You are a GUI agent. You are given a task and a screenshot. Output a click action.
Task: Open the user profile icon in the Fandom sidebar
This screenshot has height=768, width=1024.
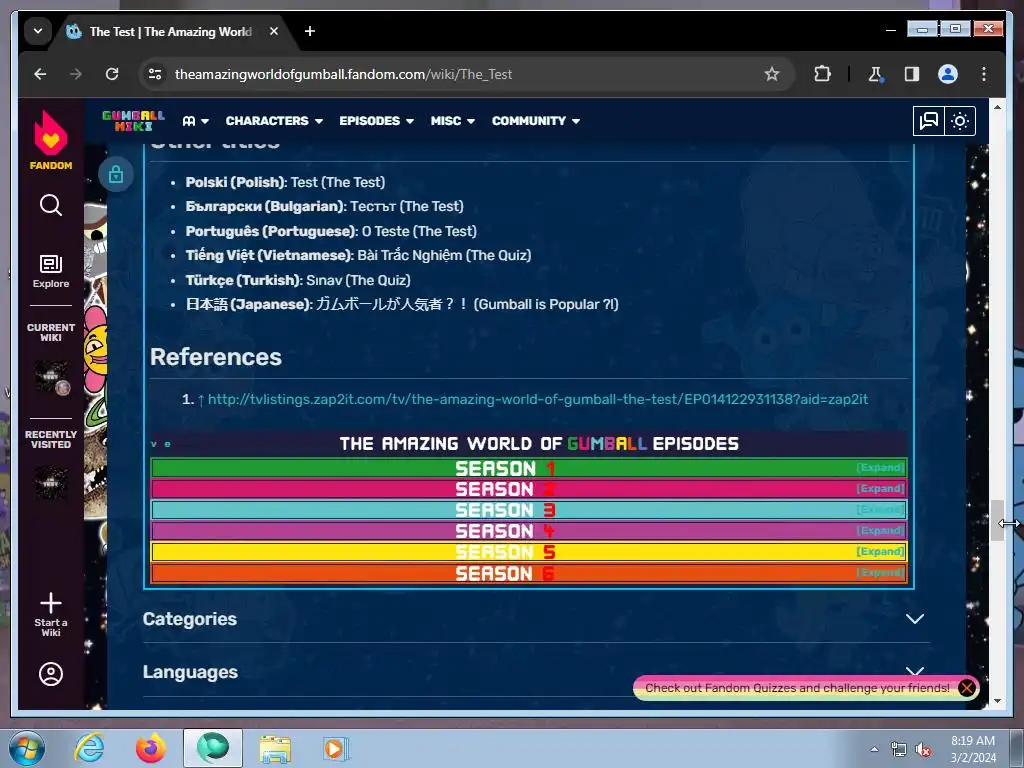point(51,674)
